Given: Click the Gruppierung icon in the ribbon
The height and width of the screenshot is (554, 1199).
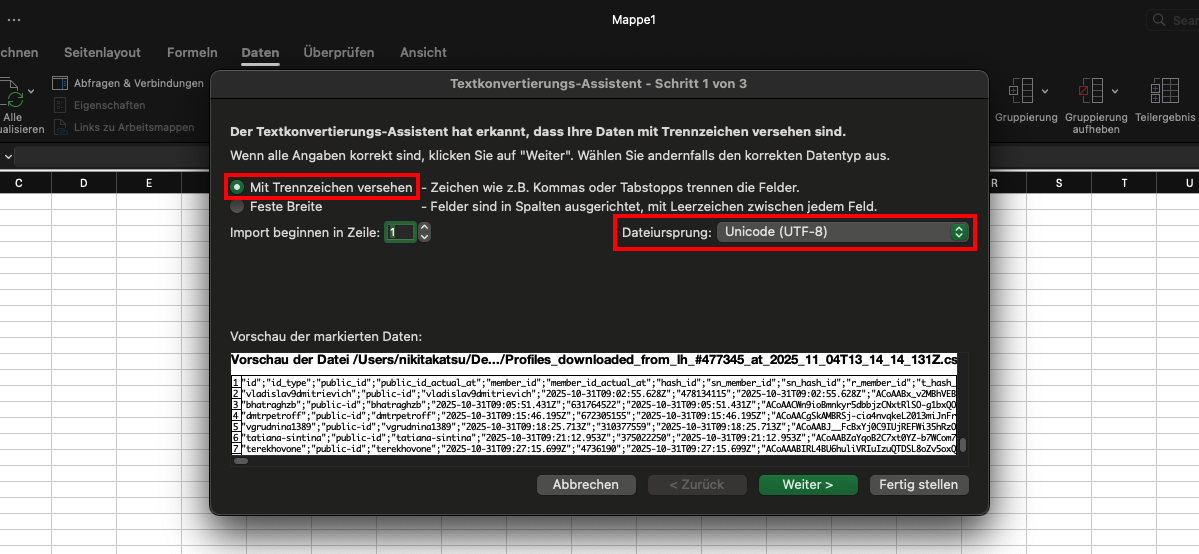Looking at the screenshot, I should (1020, 91).
